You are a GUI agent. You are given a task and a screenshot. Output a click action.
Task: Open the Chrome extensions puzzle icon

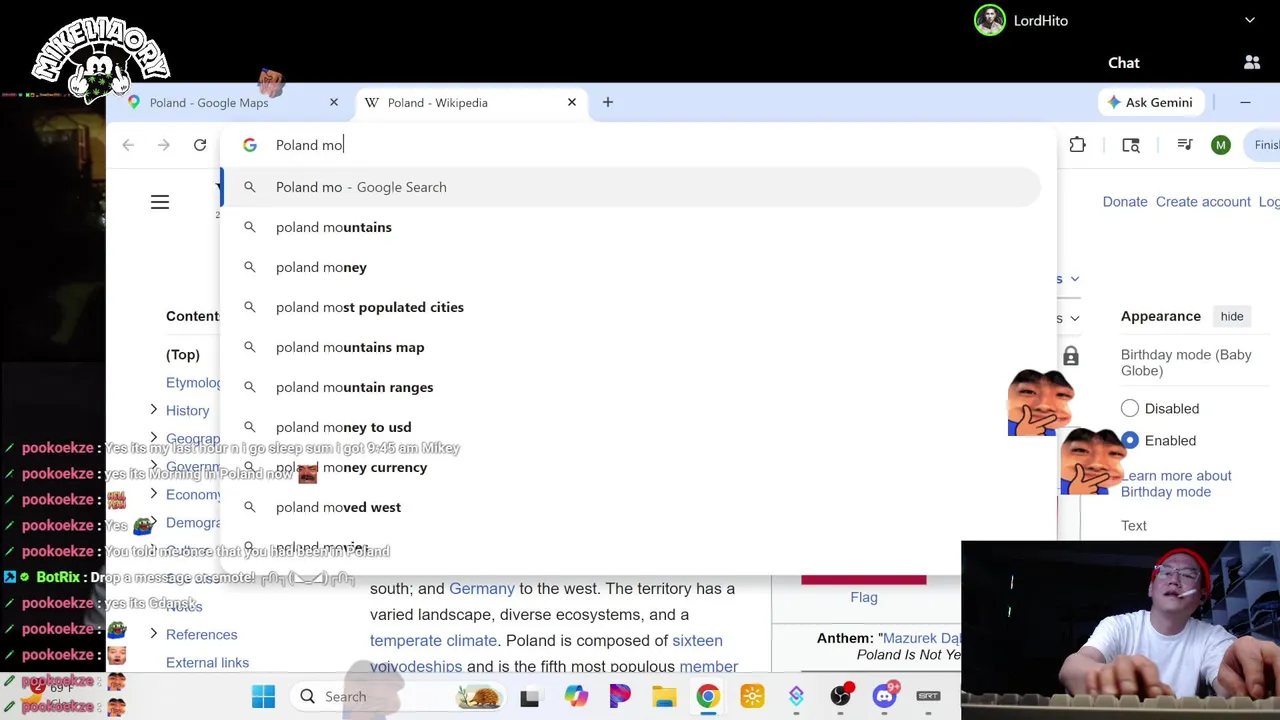tap(1077, 145)
